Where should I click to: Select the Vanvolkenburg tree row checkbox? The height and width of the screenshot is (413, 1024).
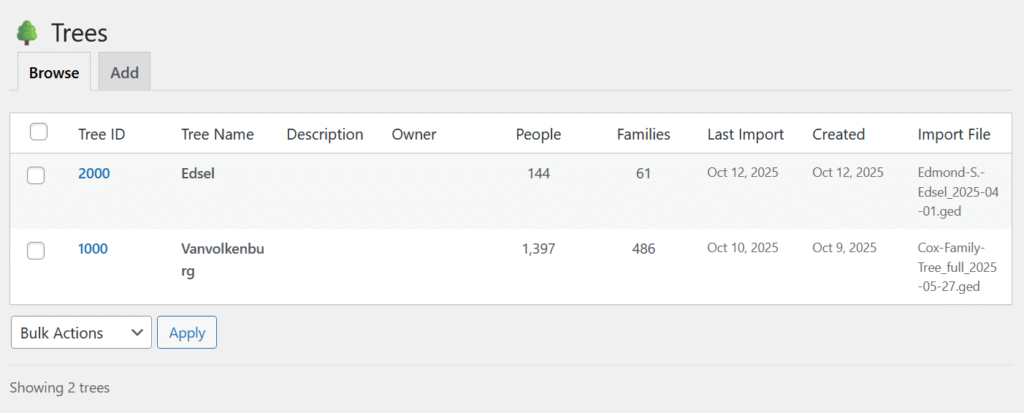point(36,251)
